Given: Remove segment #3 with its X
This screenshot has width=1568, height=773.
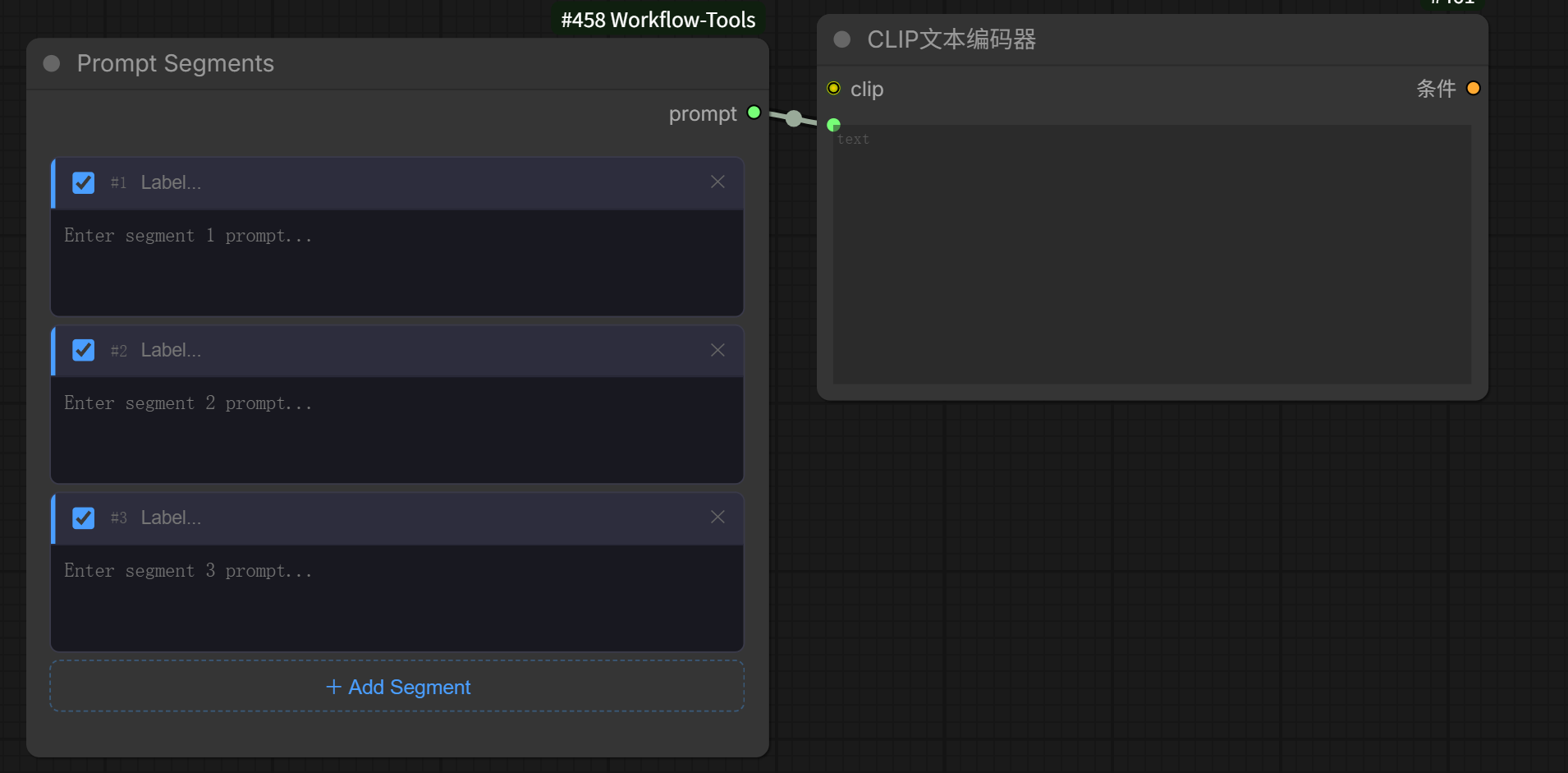Looking at the screenshot, I should point(718,517).
